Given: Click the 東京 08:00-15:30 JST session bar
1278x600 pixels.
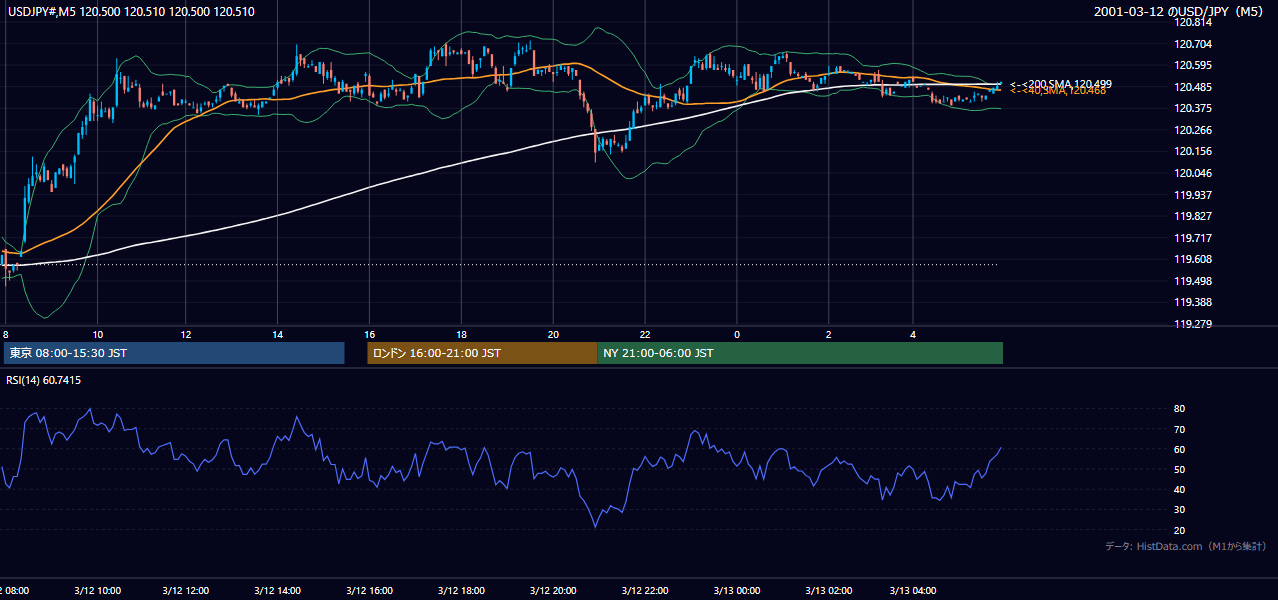Looking at the screenshot, I should tap(174, 353).
